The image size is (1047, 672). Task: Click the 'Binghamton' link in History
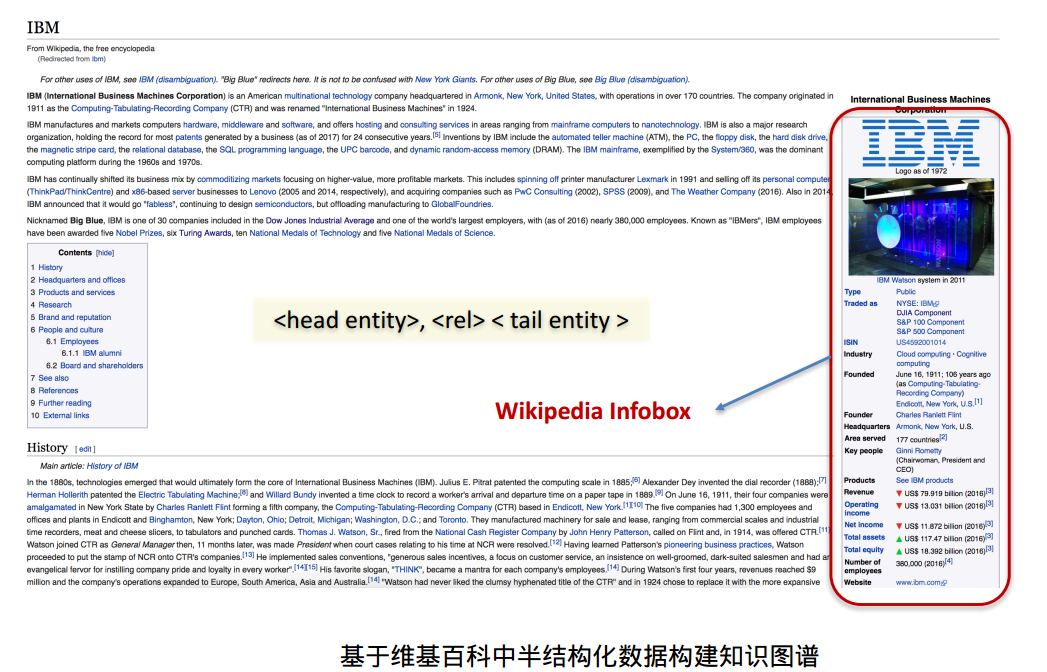[170, 520]
